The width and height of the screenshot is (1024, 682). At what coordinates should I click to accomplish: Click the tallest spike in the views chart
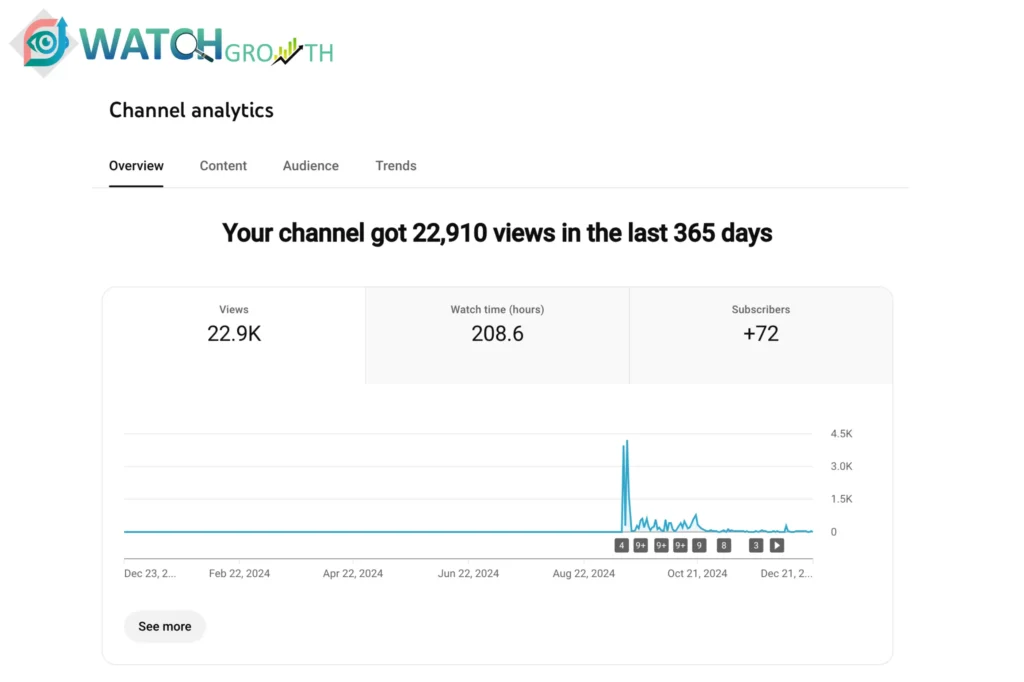click(627, 443)
